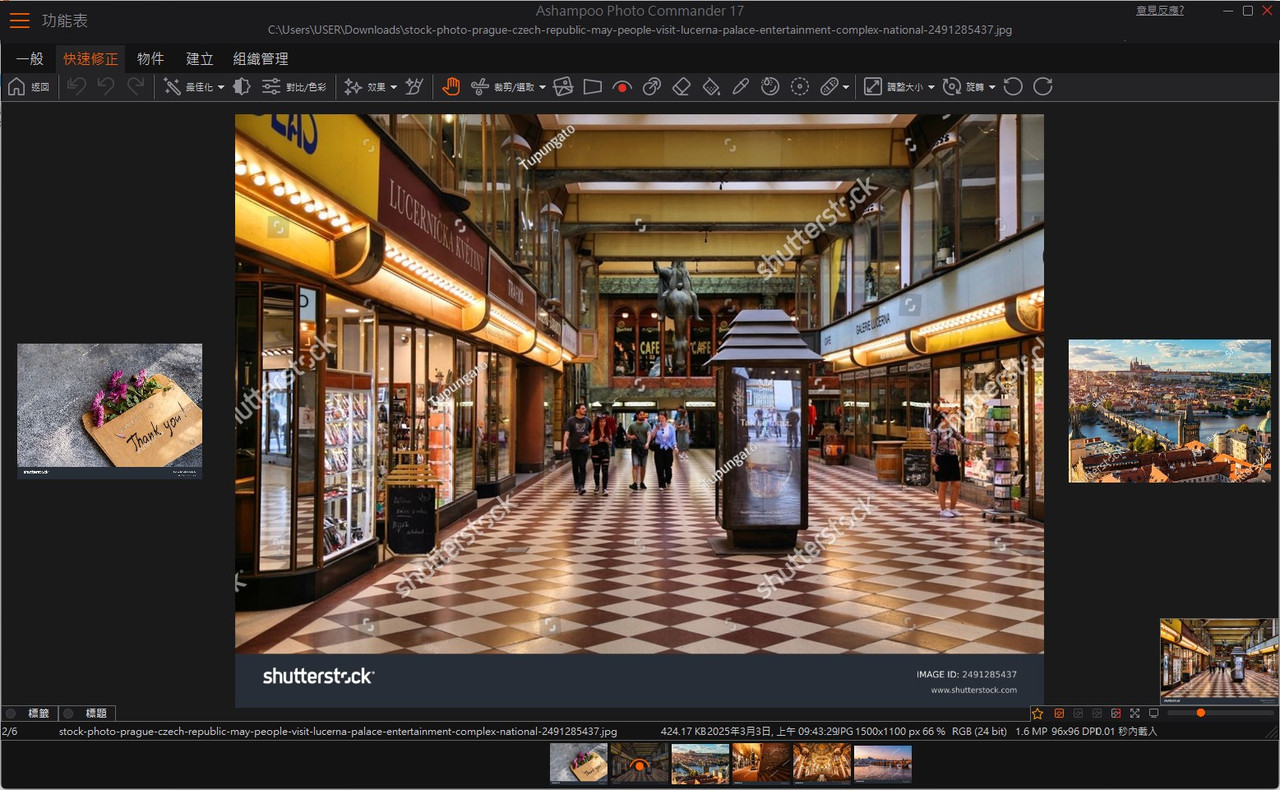Rotate the image counterclockwise
This screenshot has width=1280, height=790.
(1013, 87)
